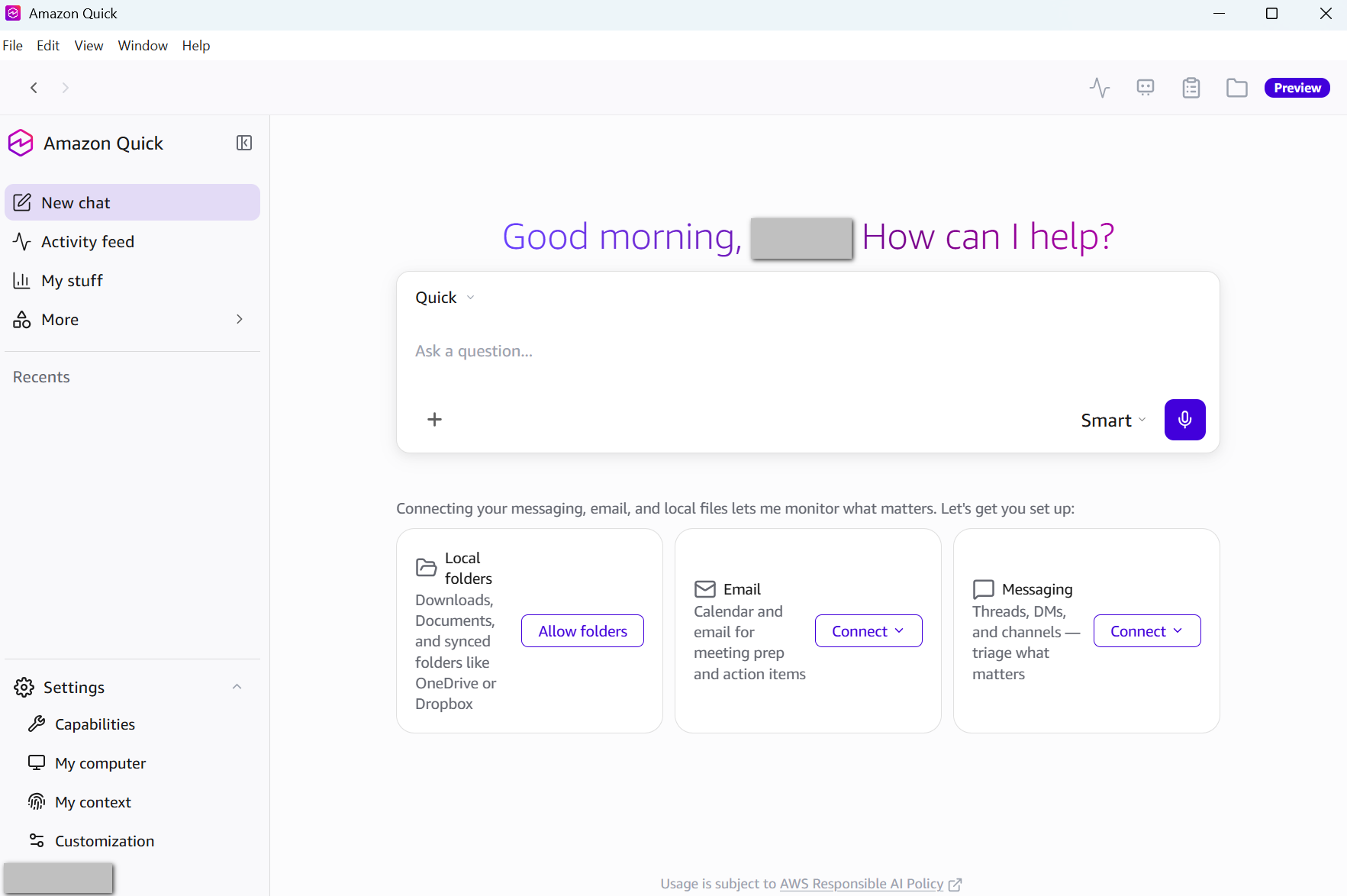
Task: Open the Messaging Connect dropdown
Action: click(1147, 631)
